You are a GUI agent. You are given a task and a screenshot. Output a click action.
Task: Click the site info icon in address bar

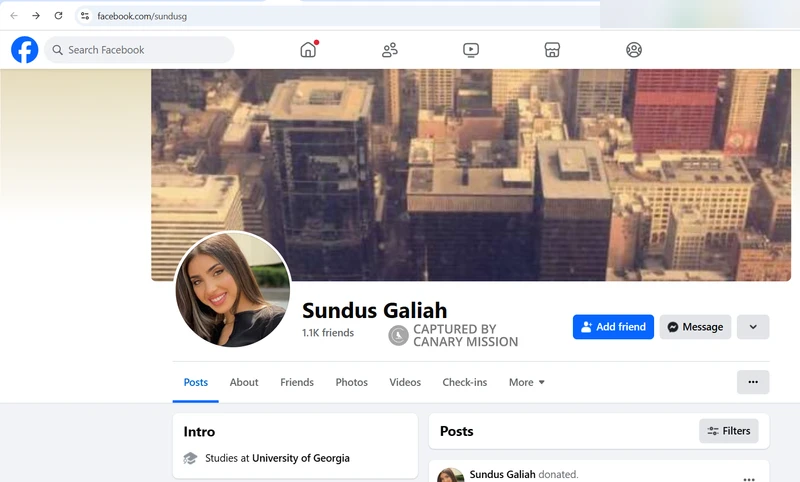(85, 16)
